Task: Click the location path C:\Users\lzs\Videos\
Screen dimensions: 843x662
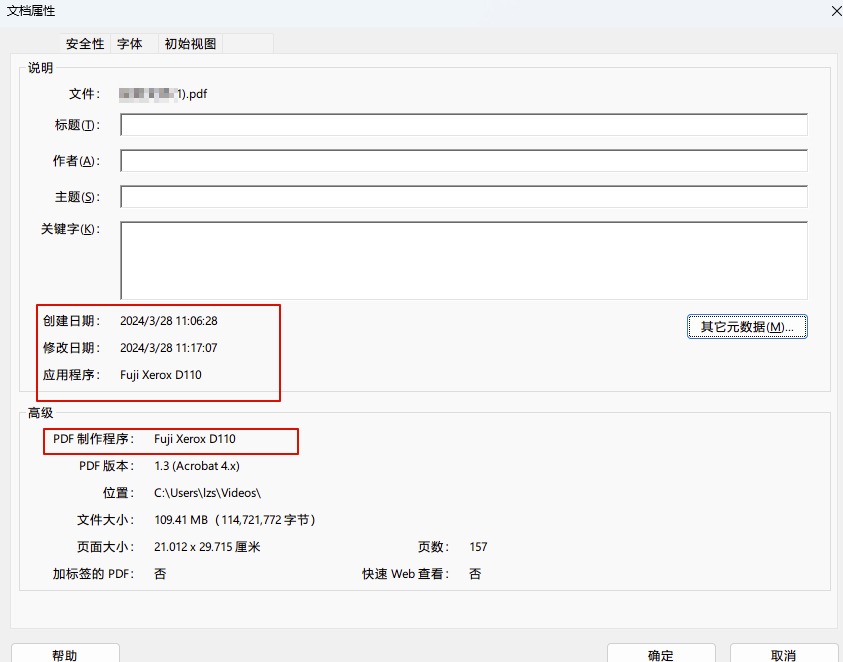Action: pyautogui.click(x=207, y=493)
